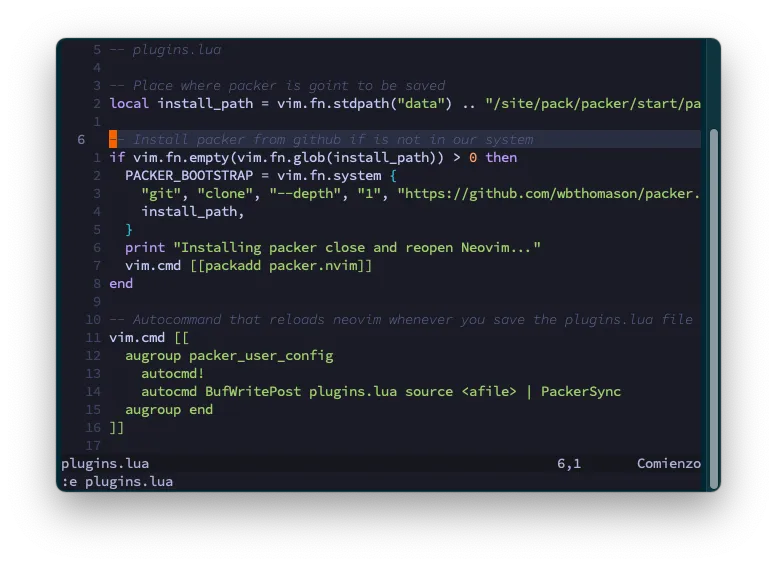Click the github.com packer URL string
Viewport: 777px width, 566px height.
pyautogui.click(x=549, y=193)
